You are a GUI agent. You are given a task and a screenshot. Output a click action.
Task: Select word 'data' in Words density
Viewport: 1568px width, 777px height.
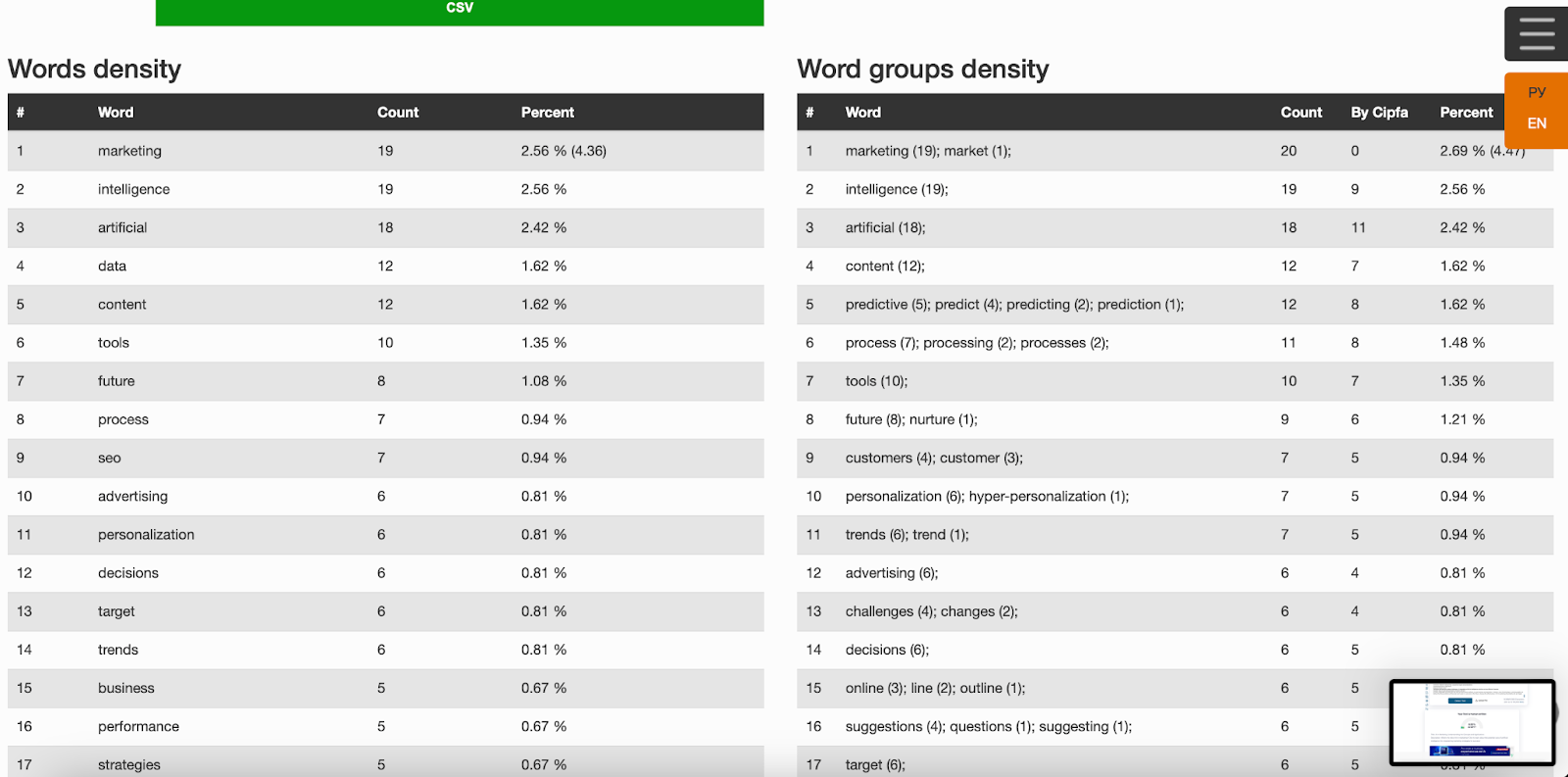(x=112, y=266)
